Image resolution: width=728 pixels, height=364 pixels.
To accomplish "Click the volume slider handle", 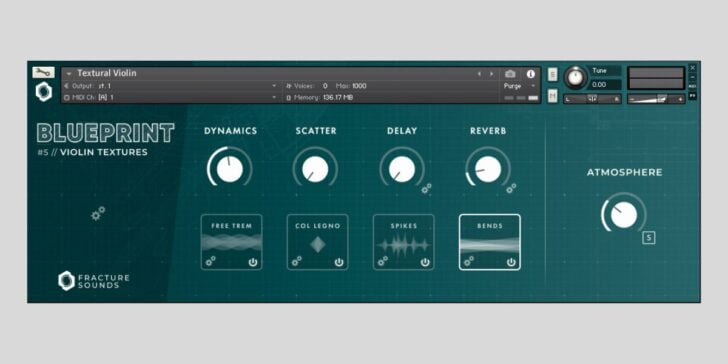I will point(662,98).
